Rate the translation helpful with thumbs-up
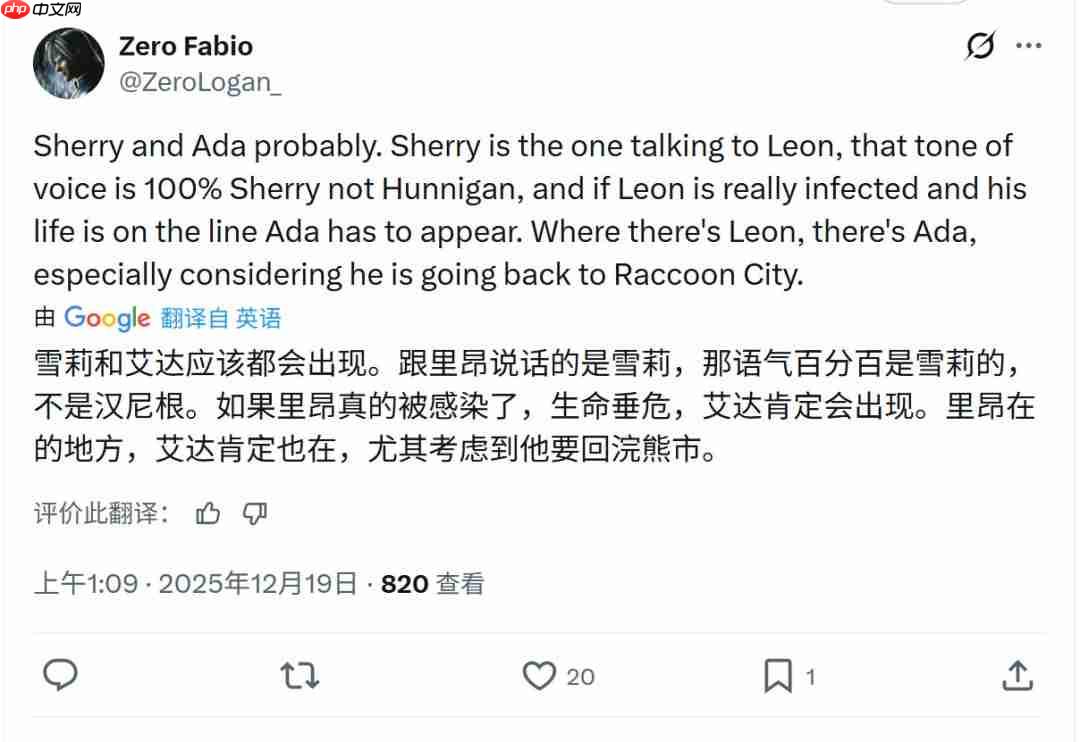1080x742 pixels. (208, 513)
